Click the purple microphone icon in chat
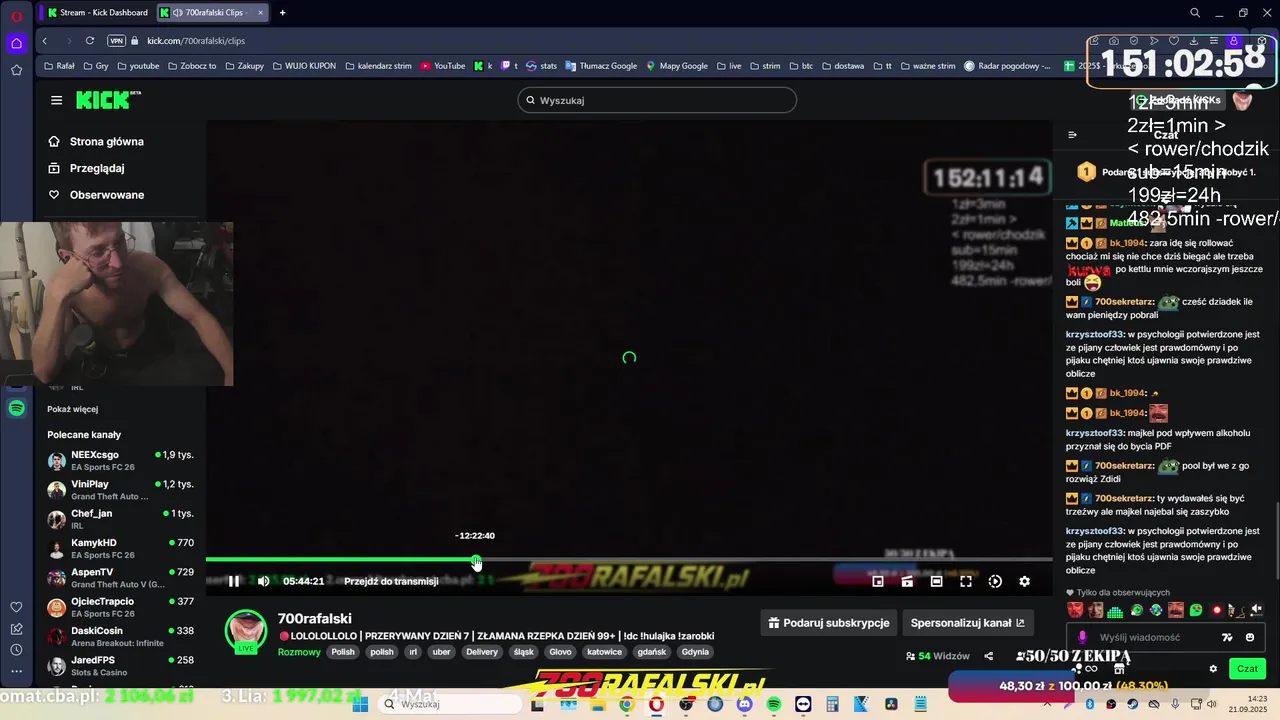 [1082, 637]
